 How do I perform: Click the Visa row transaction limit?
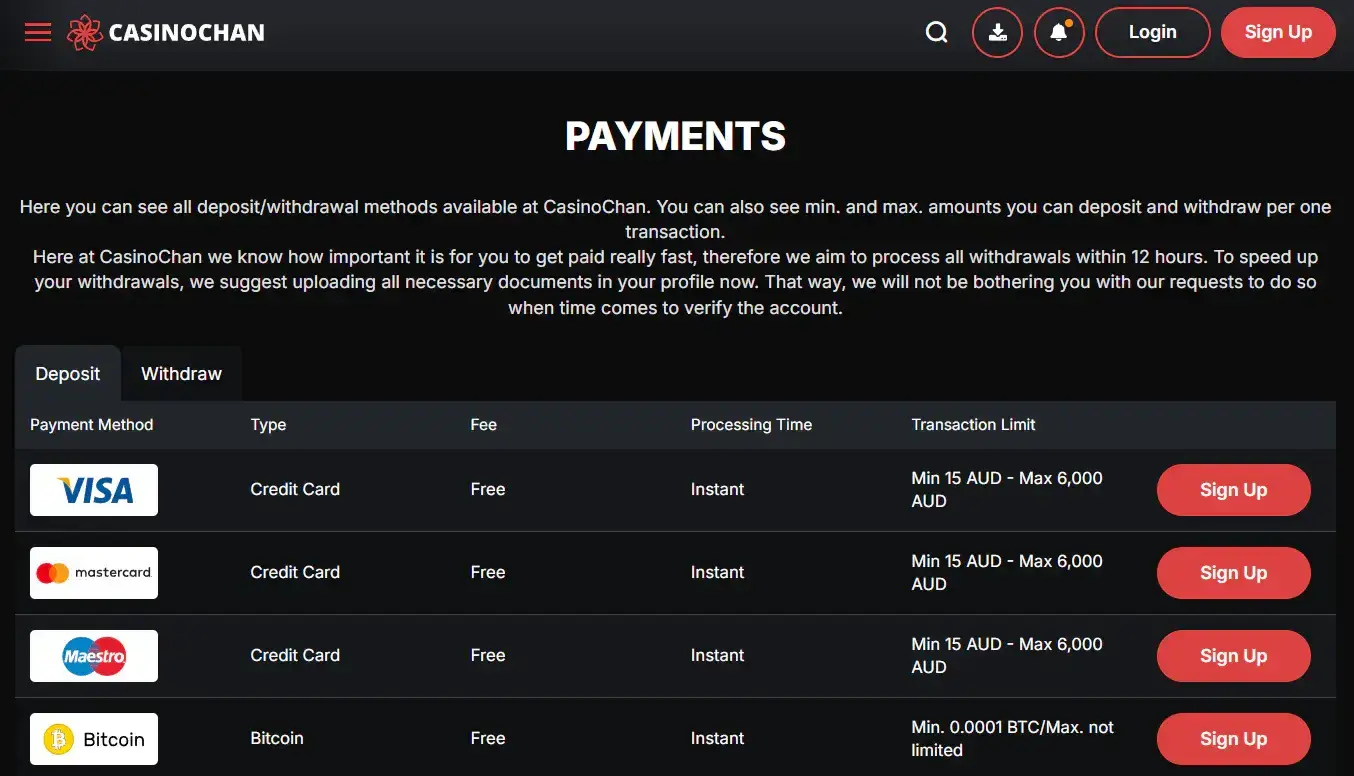click(1007, 490)
